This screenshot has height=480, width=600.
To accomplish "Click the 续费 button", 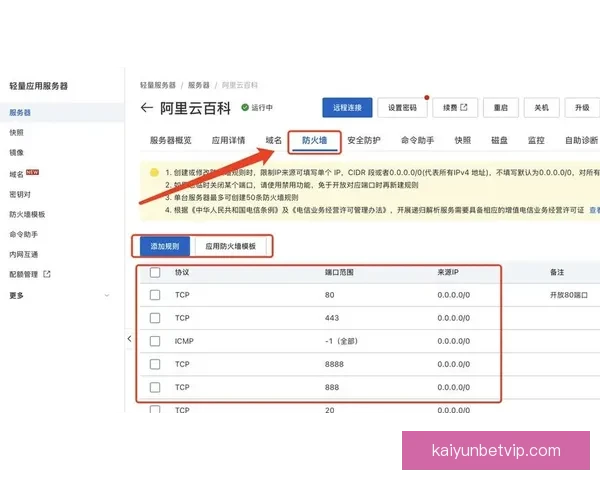I will point(455,108).
